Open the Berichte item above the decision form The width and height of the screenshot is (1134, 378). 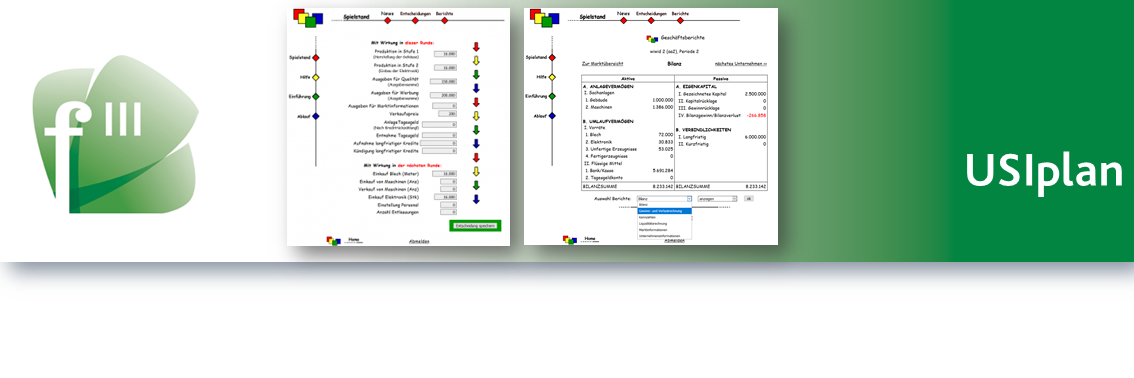(444, 13)
